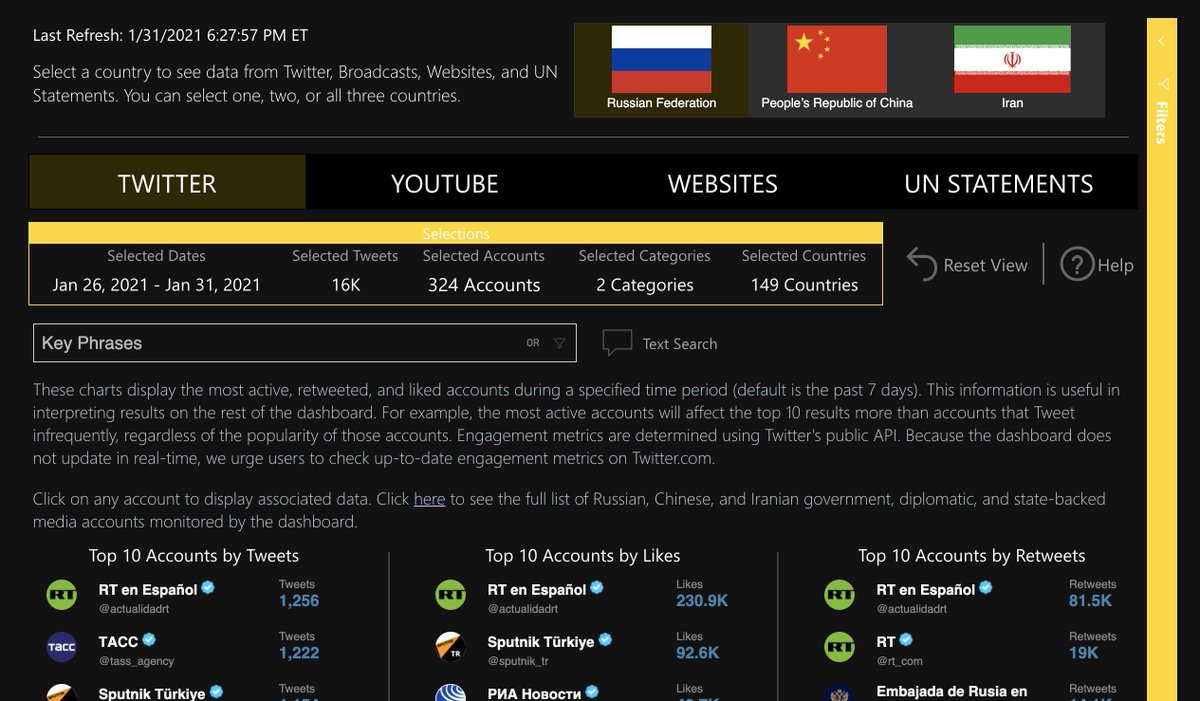Expand the Filters pane chevron
This screenshot has width=1200, height=701.
click(x=1162, y=41)
